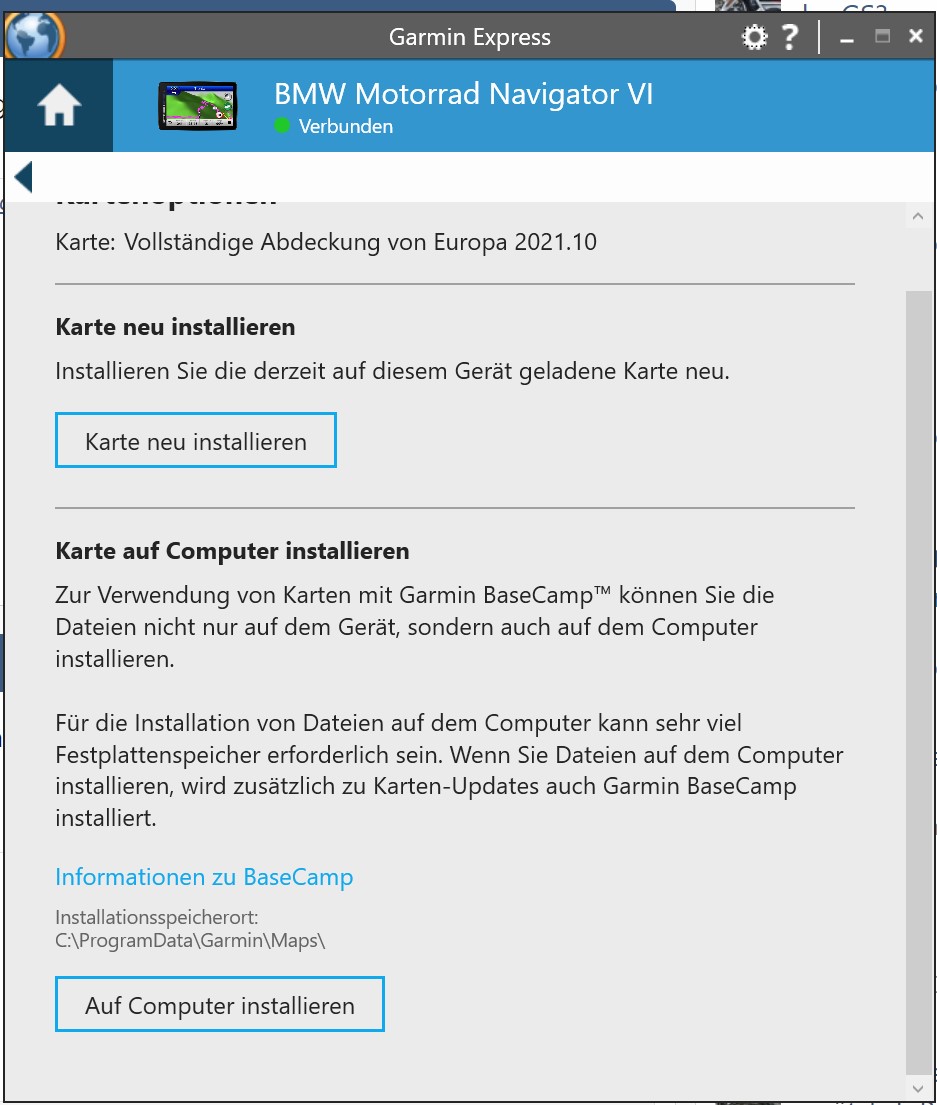This screenshot has width=937, height=1105.
Task: Open help with the question mark icon
Action: (790, 38)
